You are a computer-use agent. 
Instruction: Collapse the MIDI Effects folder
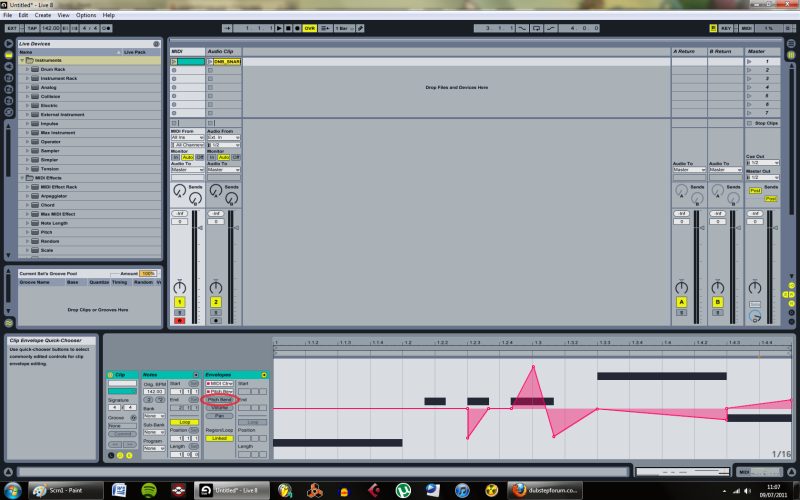22,178
